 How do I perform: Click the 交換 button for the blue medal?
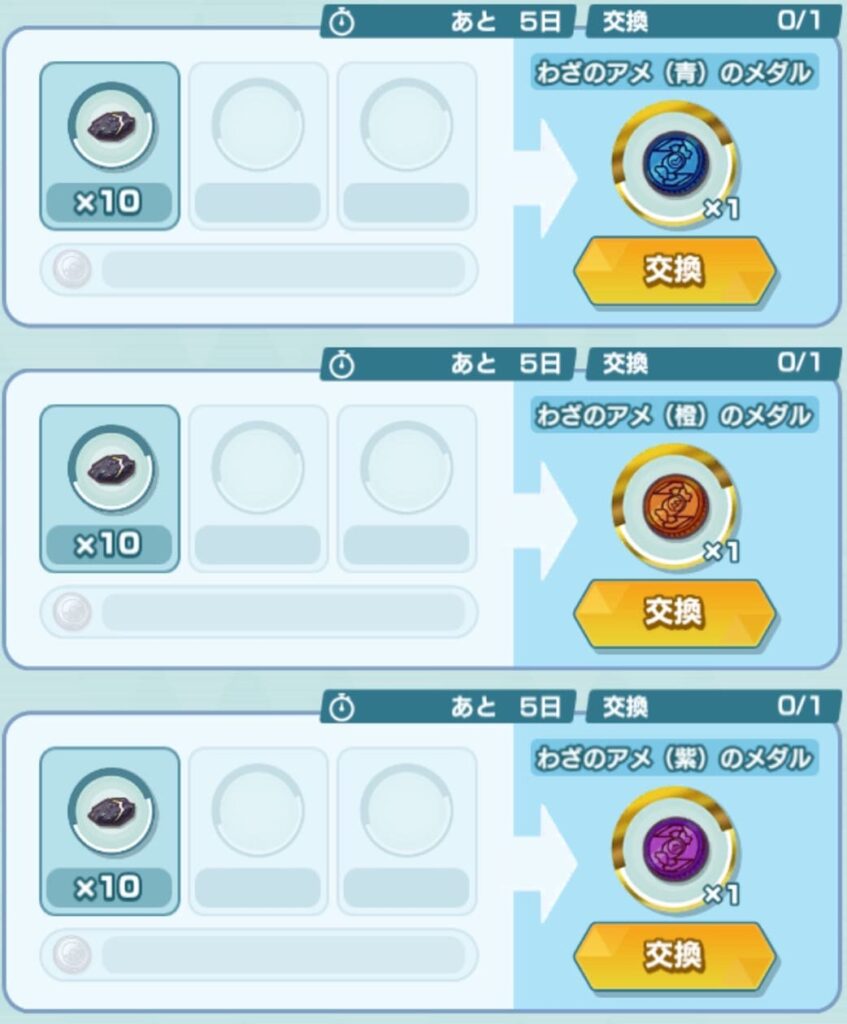click(674, 271)
